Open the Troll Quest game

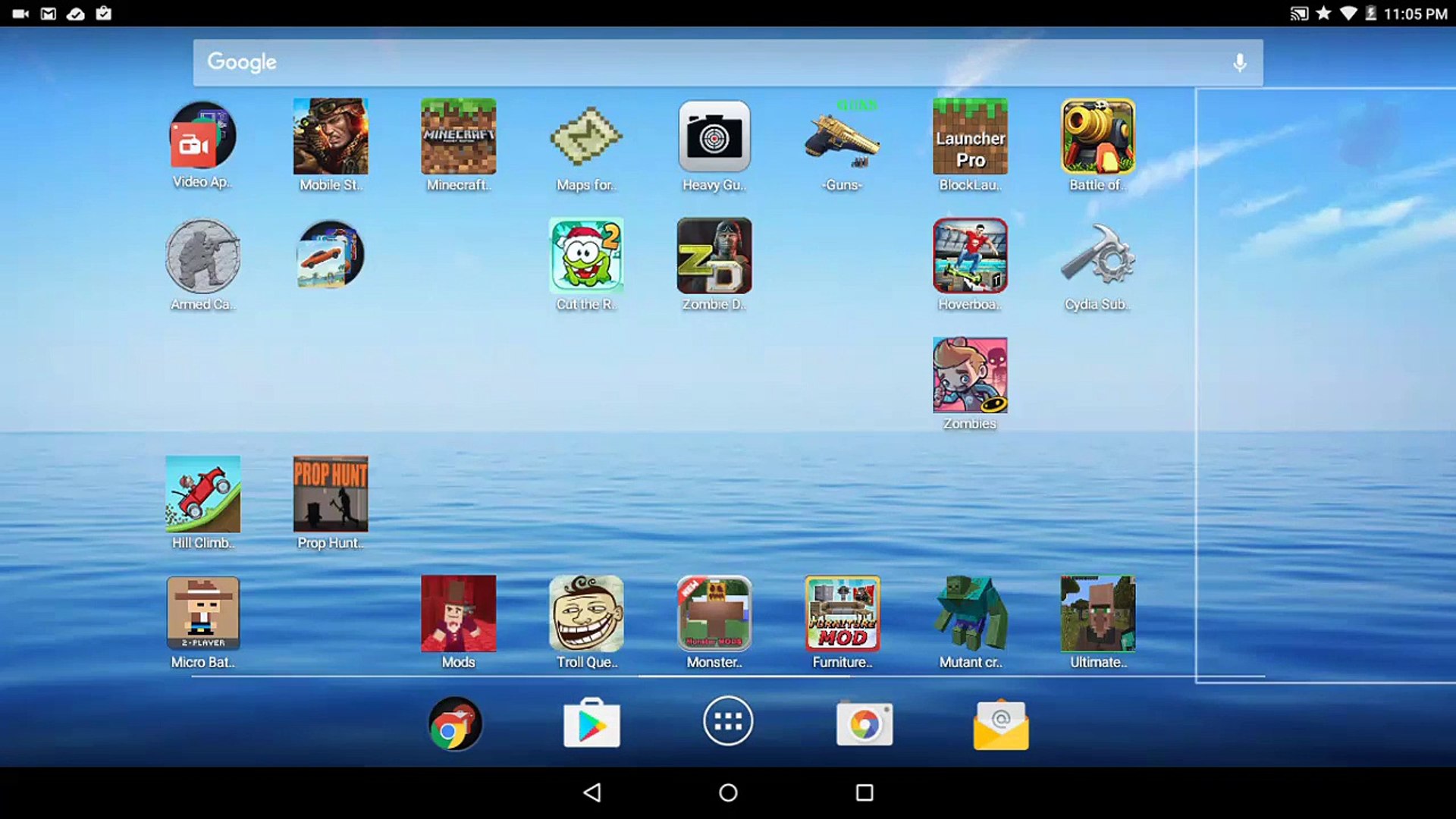pyautogui.click(x=586, y=613)
